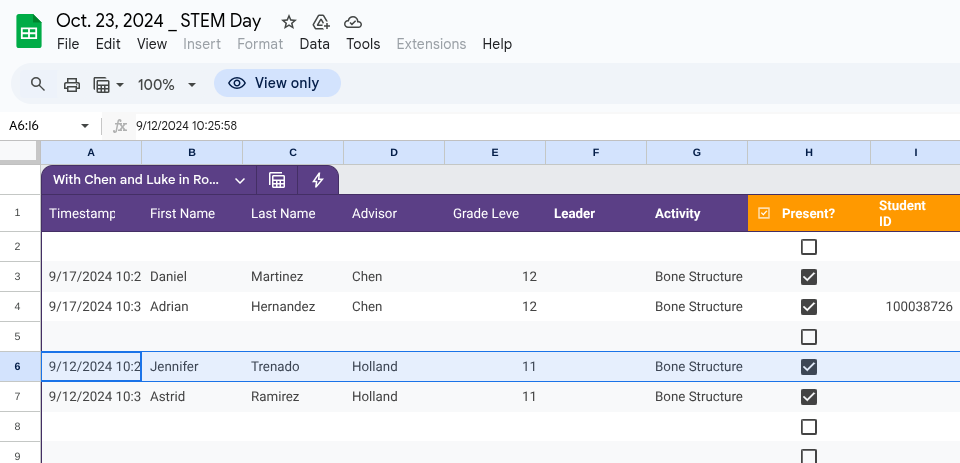
Task: Click the lightning bolt icon
Action: [x=318, y=180]
